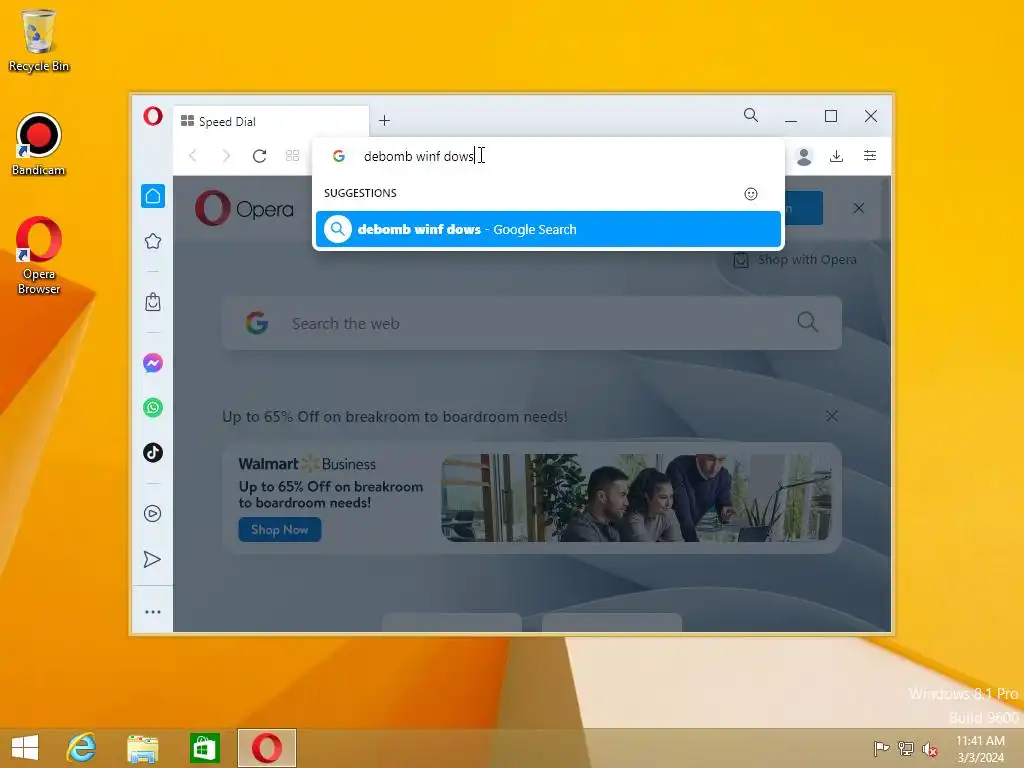1024x768 pixels.
Task: Select Opera Browser desktop shortcut
Action: tap(39, 256)
